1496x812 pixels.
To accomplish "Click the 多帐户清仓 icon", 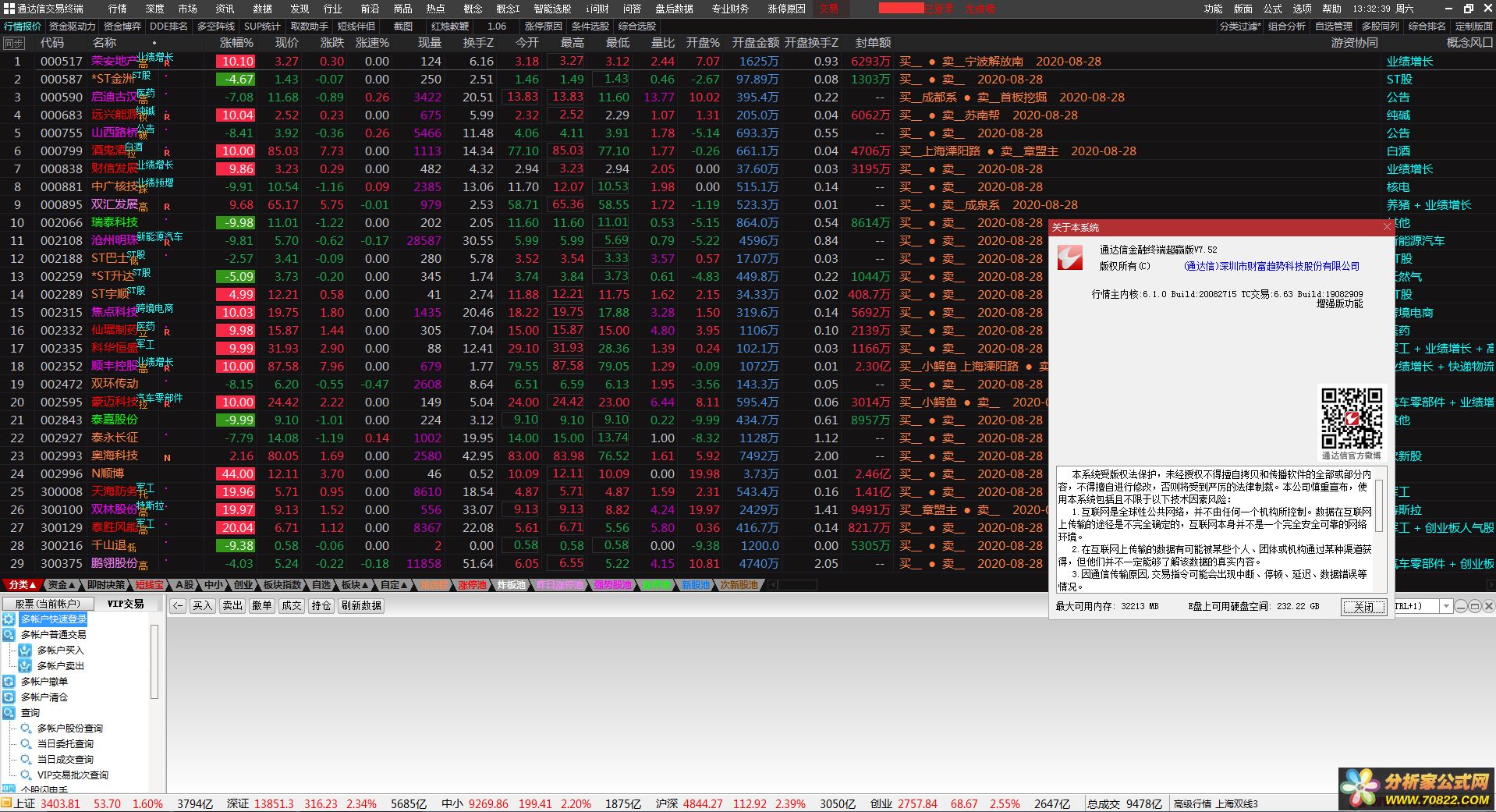I will 9,697.
